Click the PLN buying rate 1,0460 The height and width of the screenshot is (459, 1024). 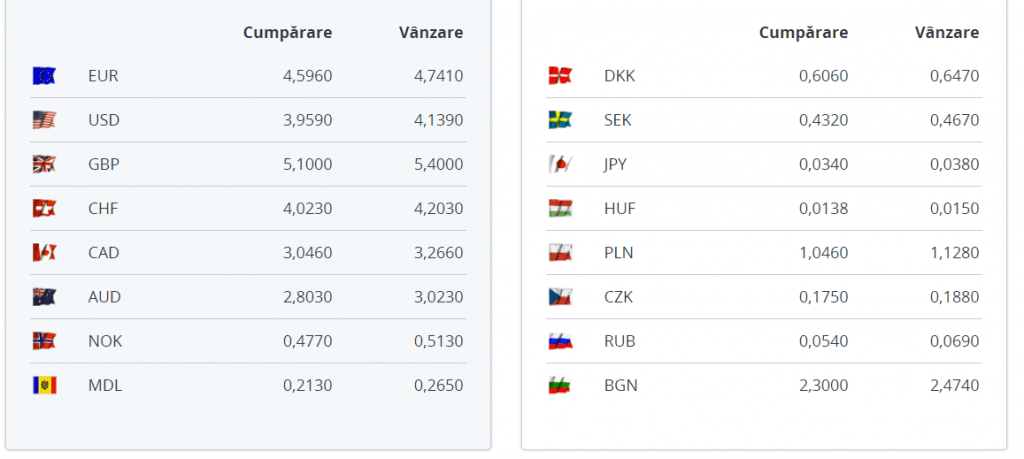tap(824, 253)
